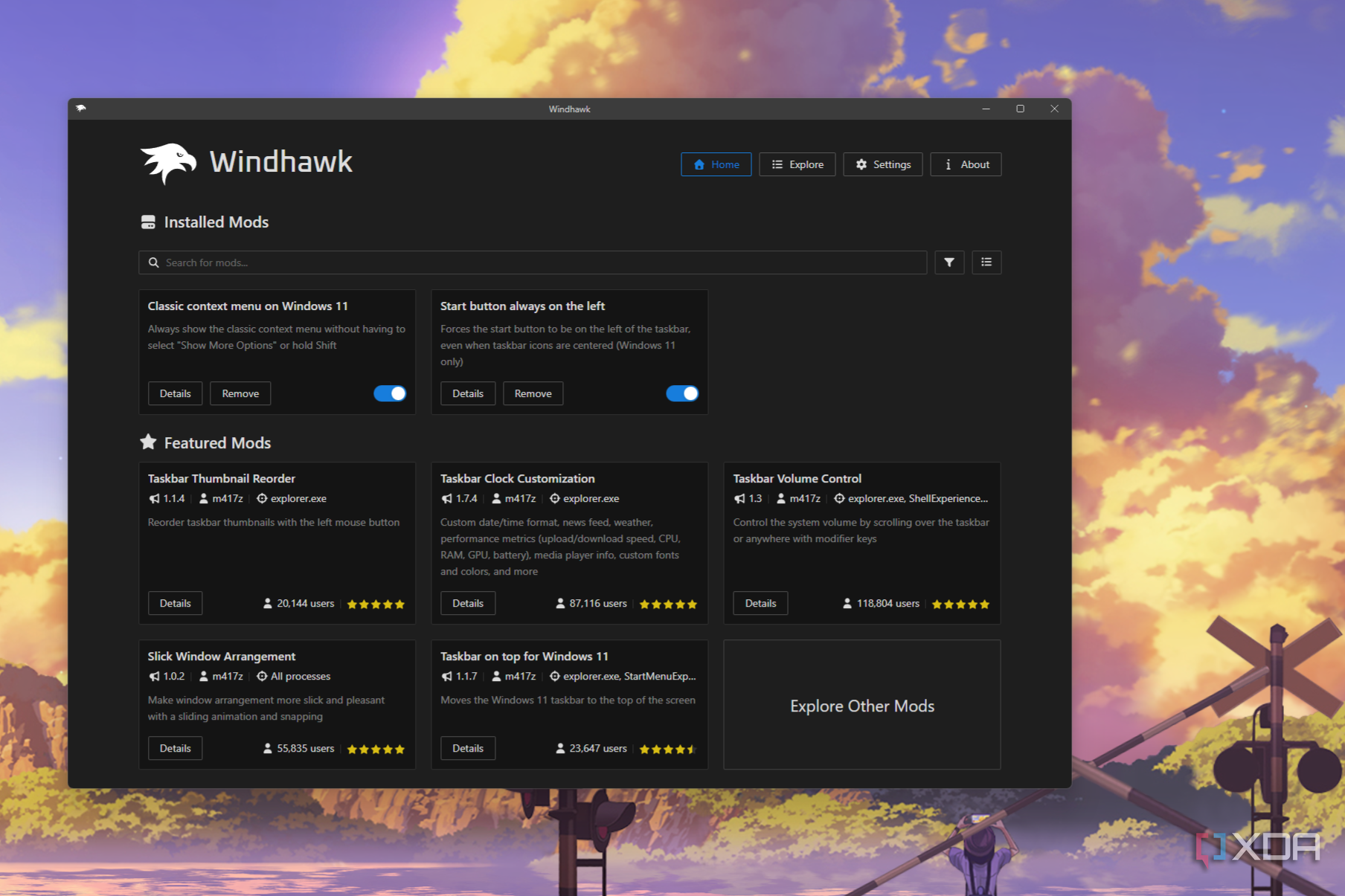The image size is (1345, 896).
Task: Click 'Slick Window Arrangement' card title
Action: 222,656
